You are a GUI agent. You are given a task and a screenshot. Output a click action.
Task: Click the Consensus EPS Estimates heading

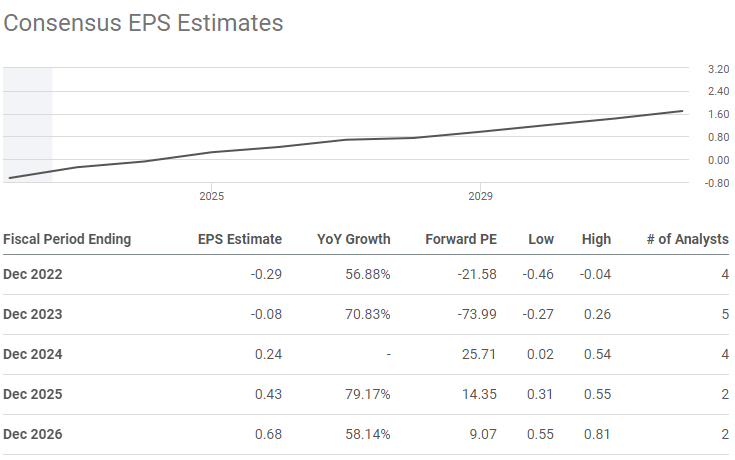(x=143, y=22)
